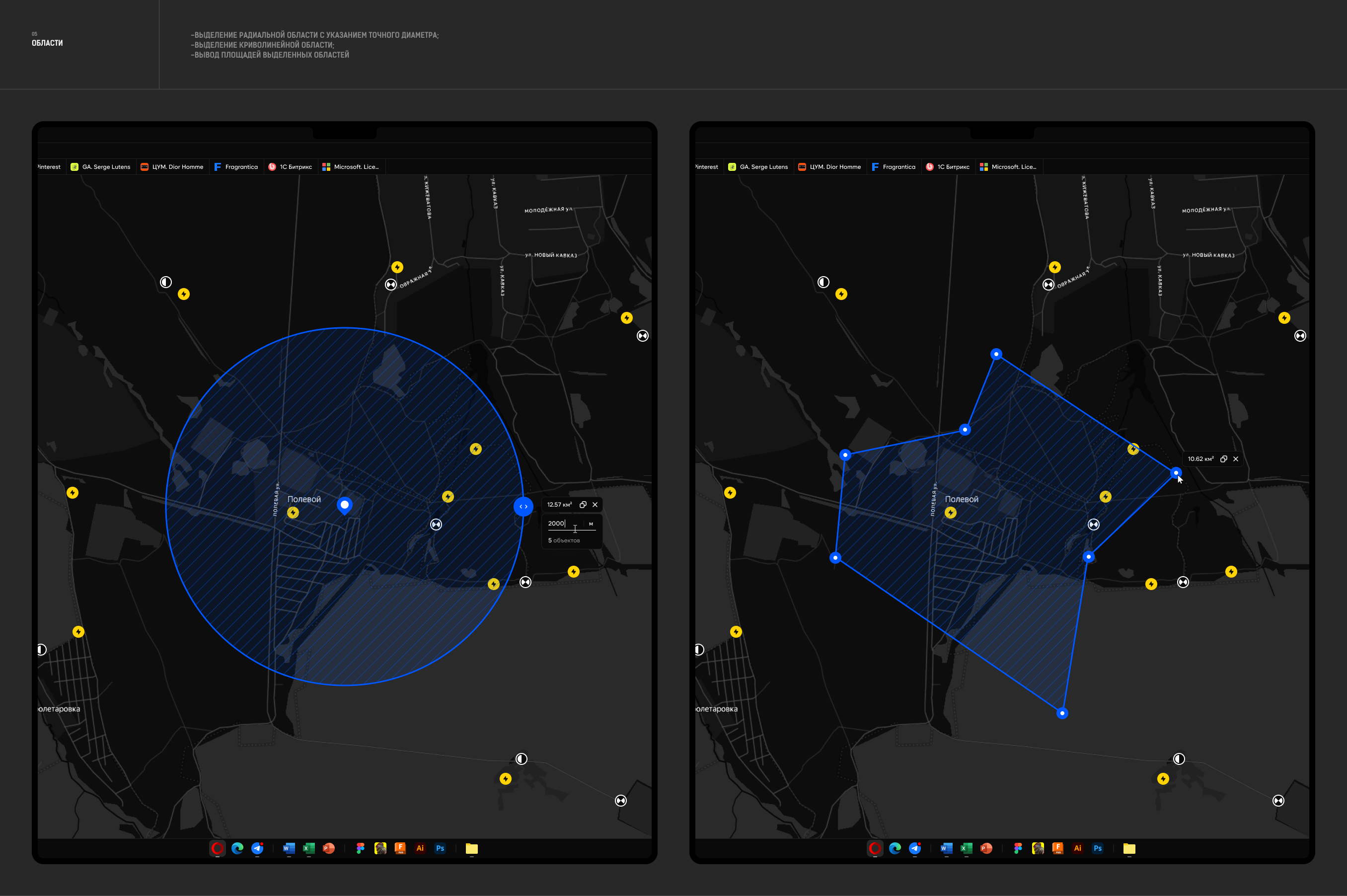The width and height of the screenshot is (1347, 896).
Task: Click the topmost polygon vertex point
Action: pos(996,354)
